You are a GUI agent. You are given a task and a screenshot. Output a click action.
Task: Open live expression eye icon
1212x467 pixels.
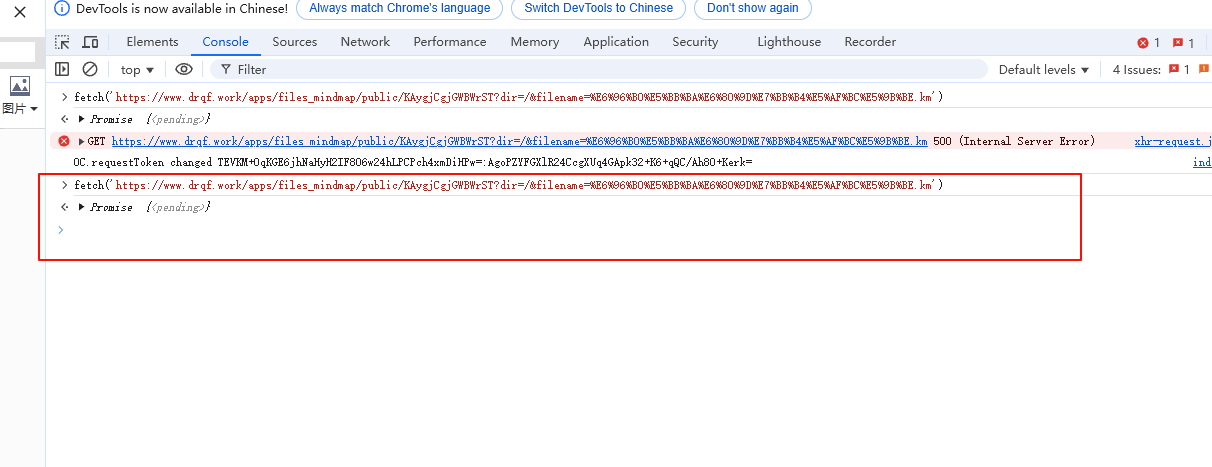coord(184,69)
